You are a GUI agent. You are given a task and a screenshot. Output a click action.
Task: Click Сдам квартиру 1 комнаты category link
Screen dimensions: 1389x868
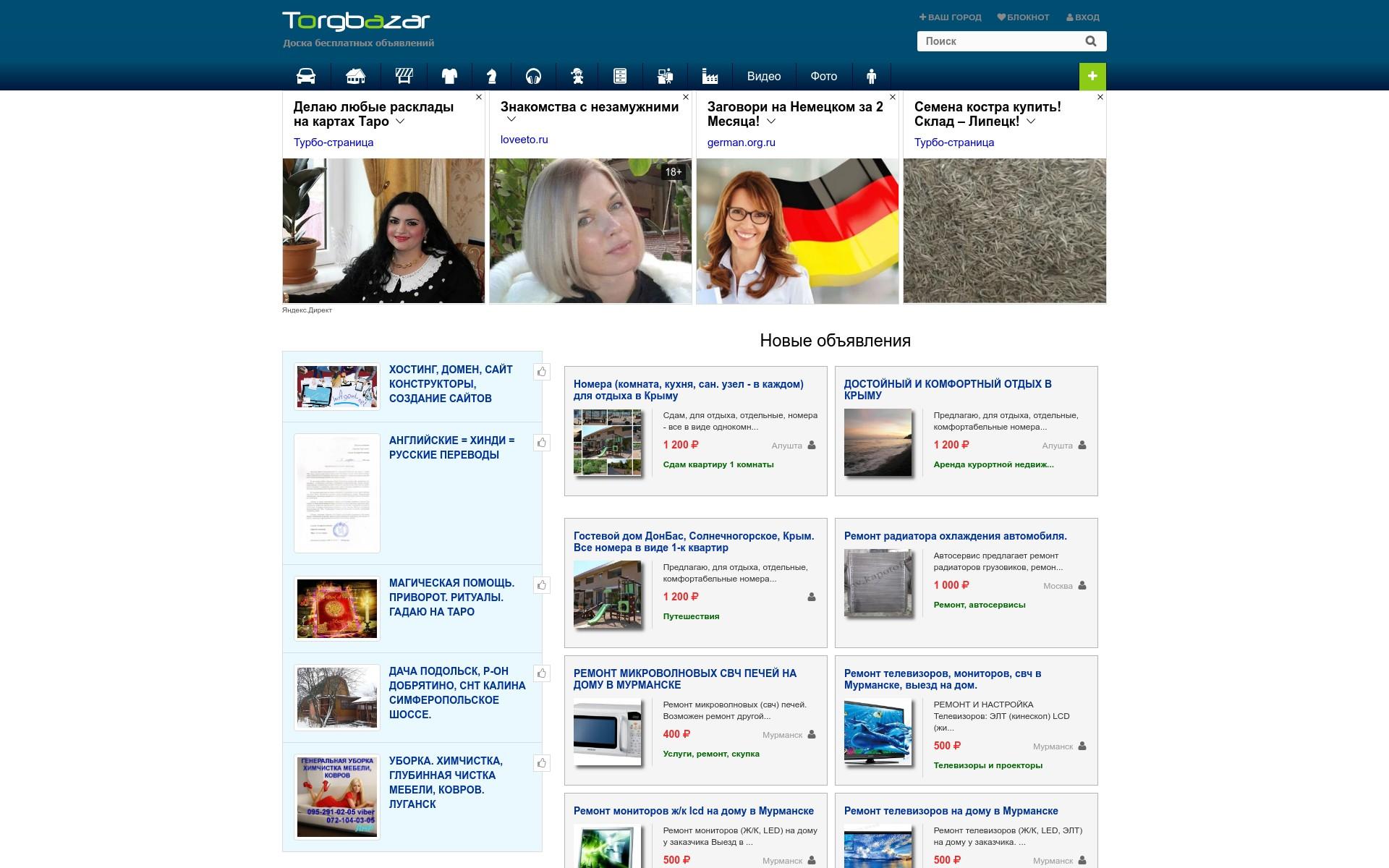click(x=718, y=464)
